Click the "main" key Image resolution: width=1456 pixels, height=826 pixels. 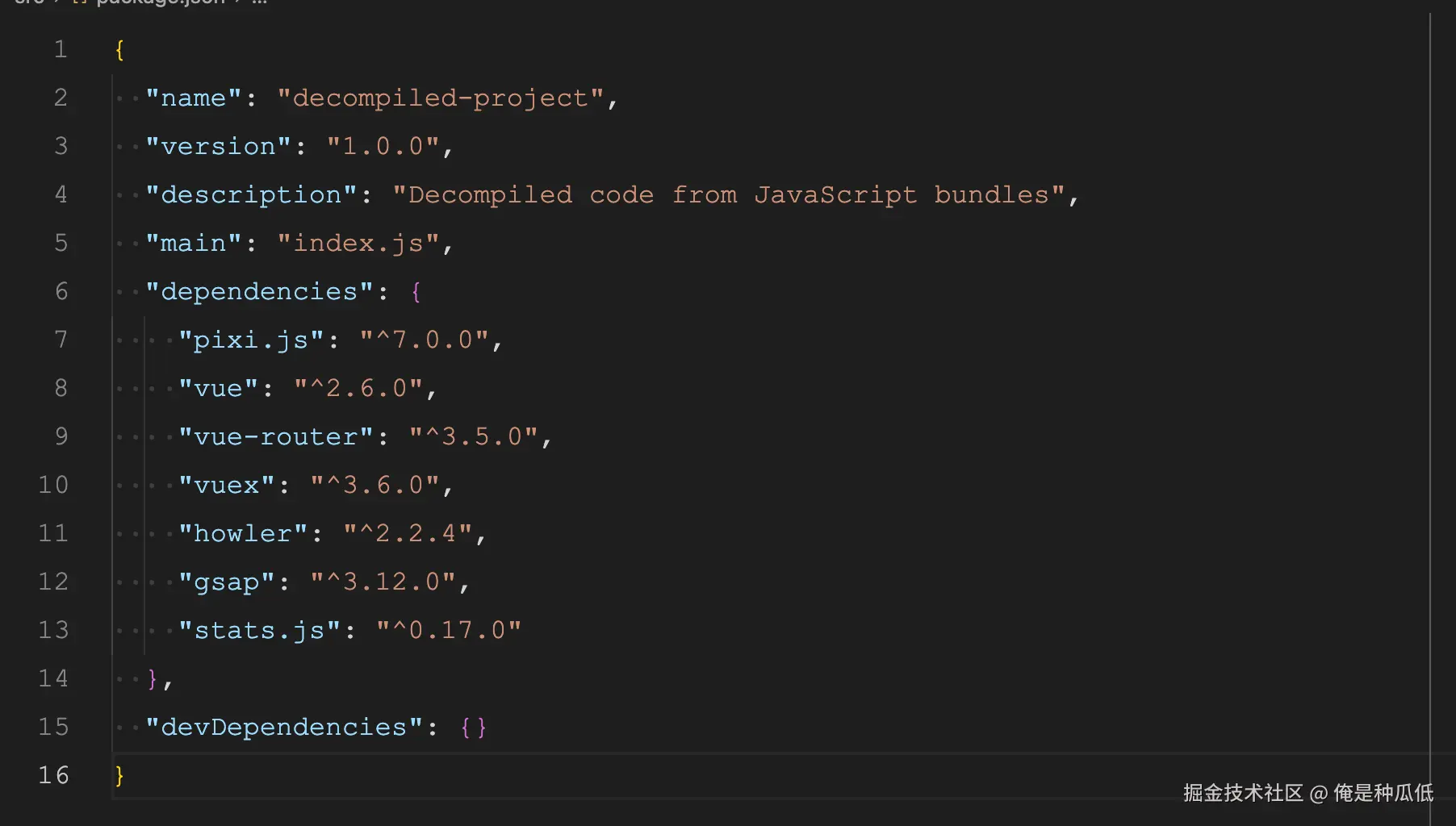pyautogui.click(x=194, y=244)
